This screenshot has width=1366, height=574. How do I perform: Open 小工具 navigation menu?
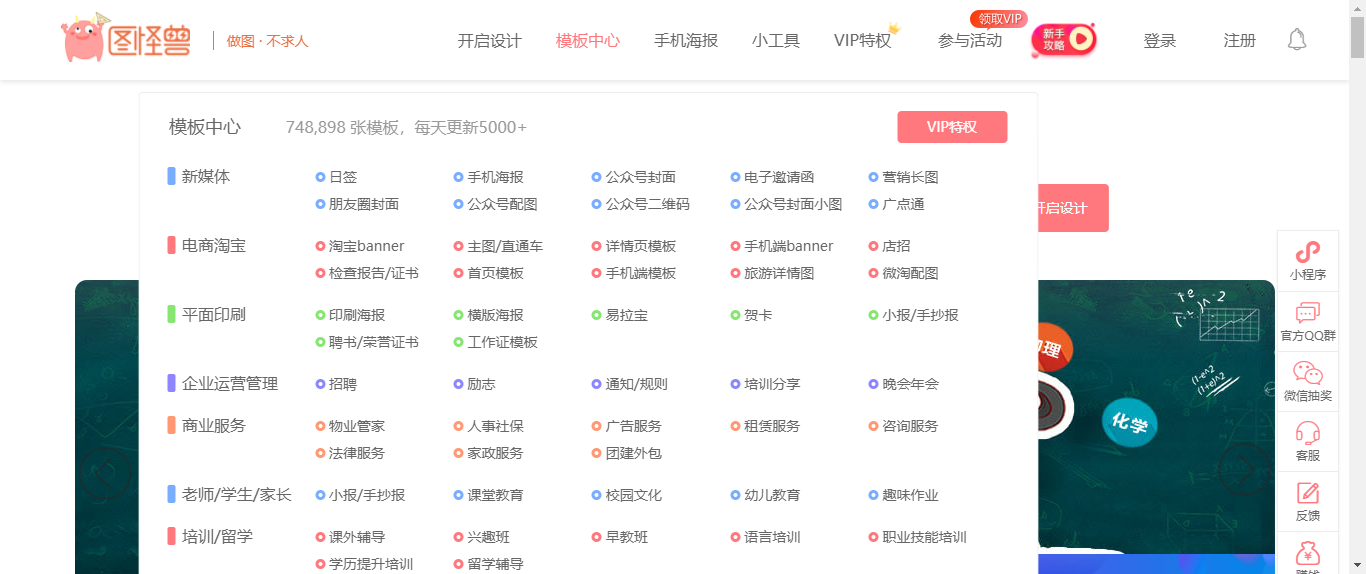point(776,41)
